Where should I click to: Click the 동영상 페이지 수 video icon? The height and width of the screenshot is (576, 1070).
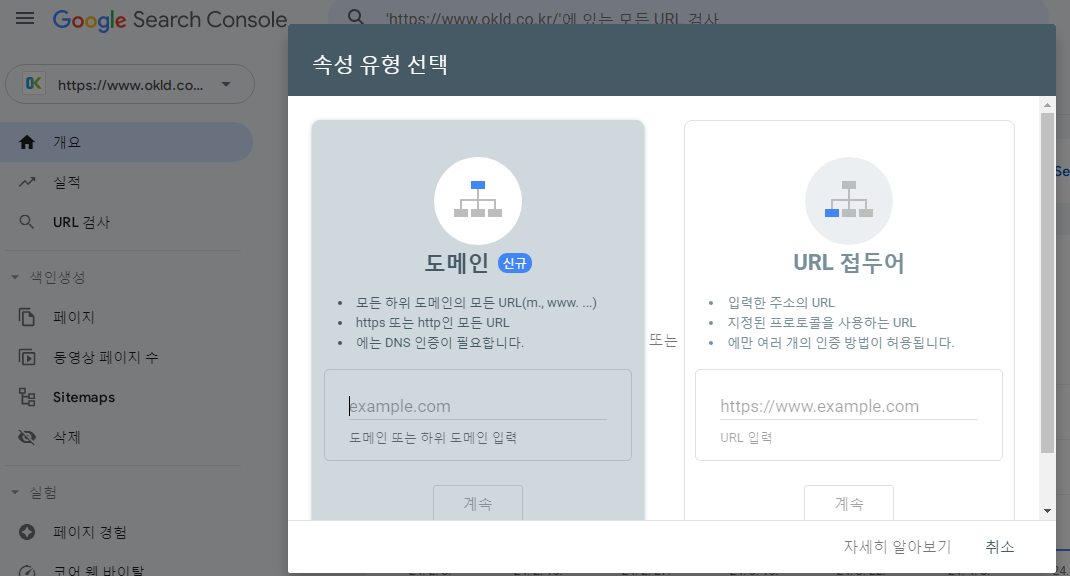point(27,357)
